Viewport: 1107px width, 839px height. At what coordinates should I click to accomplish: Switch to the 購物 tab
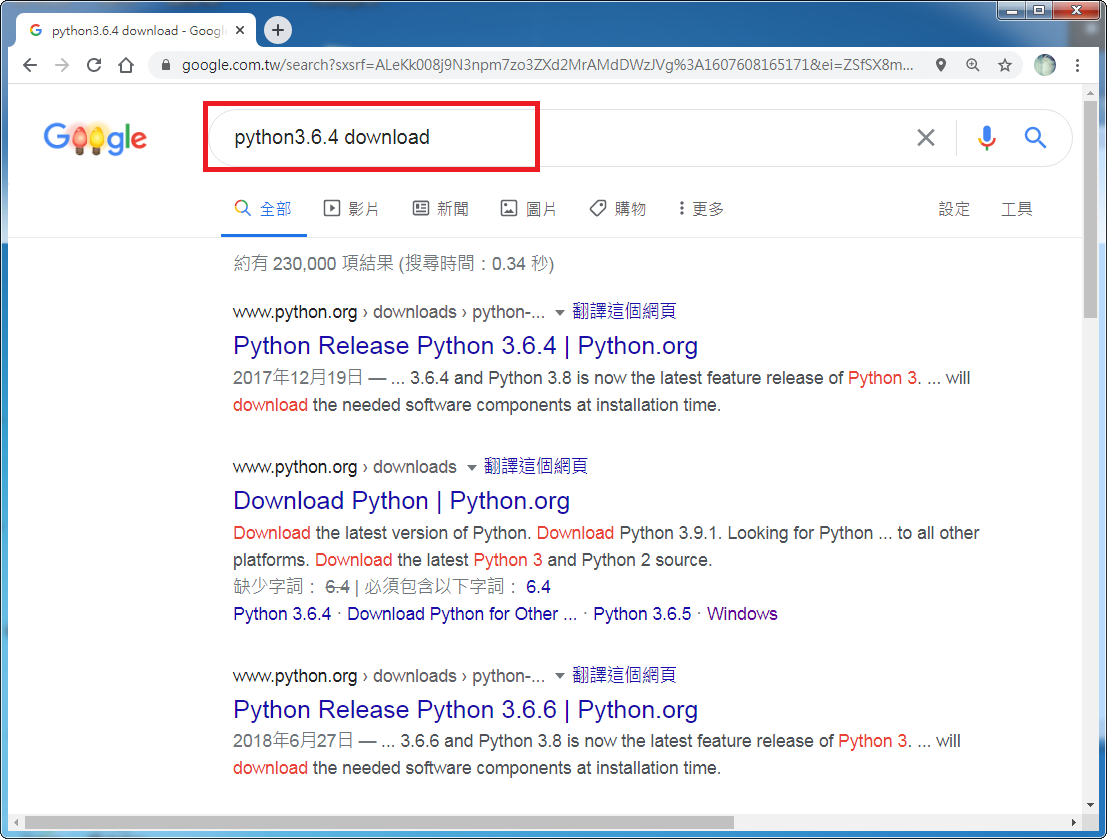[618, 208]
